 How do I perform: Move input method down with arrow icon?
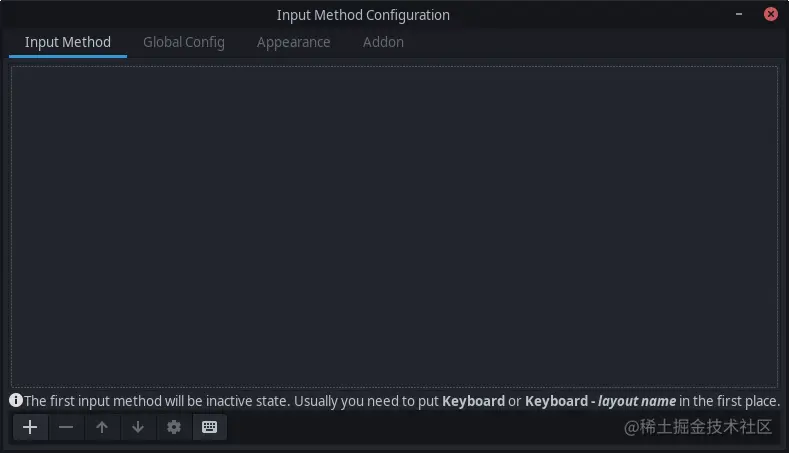(138, 427)
